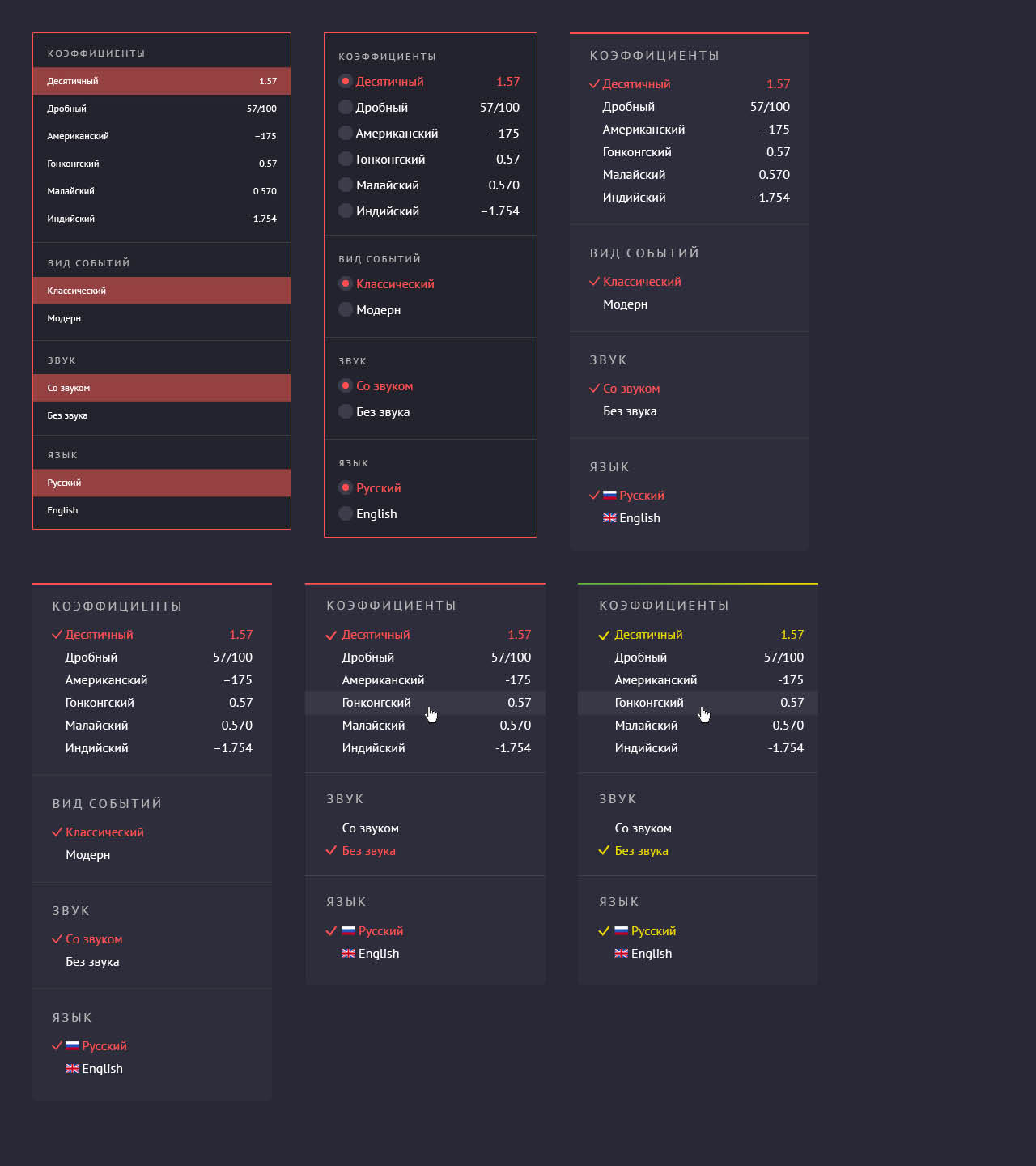Select the Модерн radio button
This screenshot has height=1166, width=1036.
tap(346, 310)
